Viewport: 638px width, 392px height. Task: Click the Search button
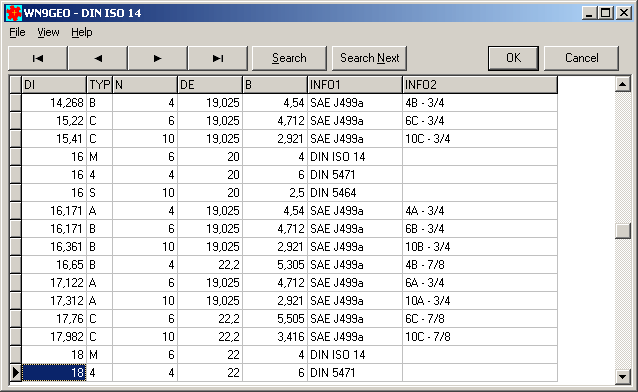pyautogui.click(x=289, y=58)
